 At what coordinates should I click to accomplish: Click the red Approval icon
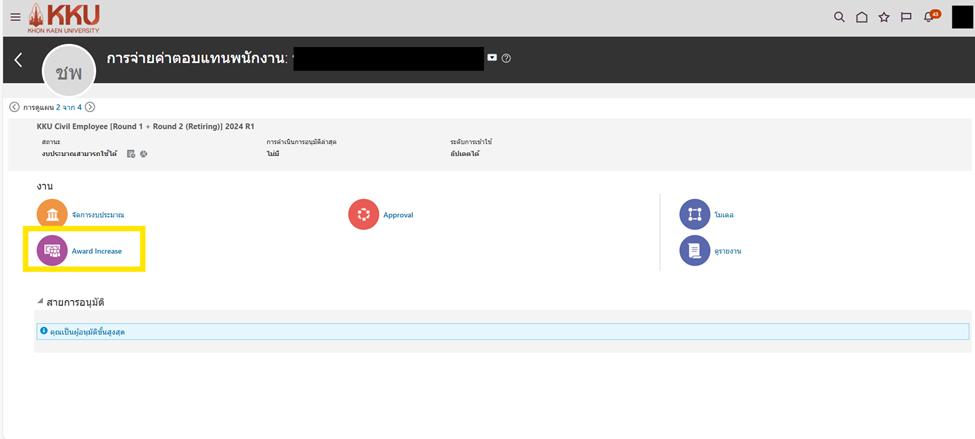(362, 214)
